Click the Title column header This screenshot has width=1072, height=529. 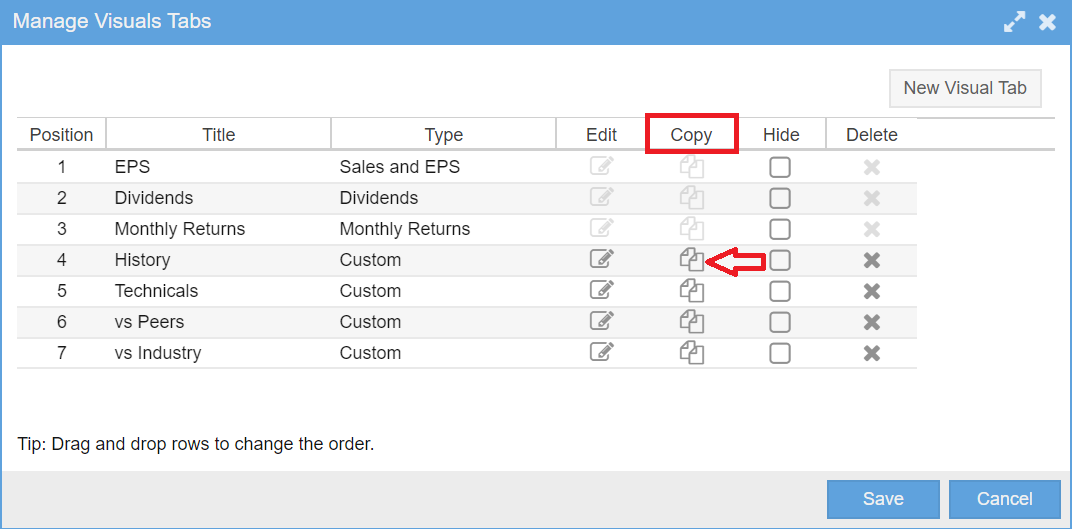click(219, 135)
